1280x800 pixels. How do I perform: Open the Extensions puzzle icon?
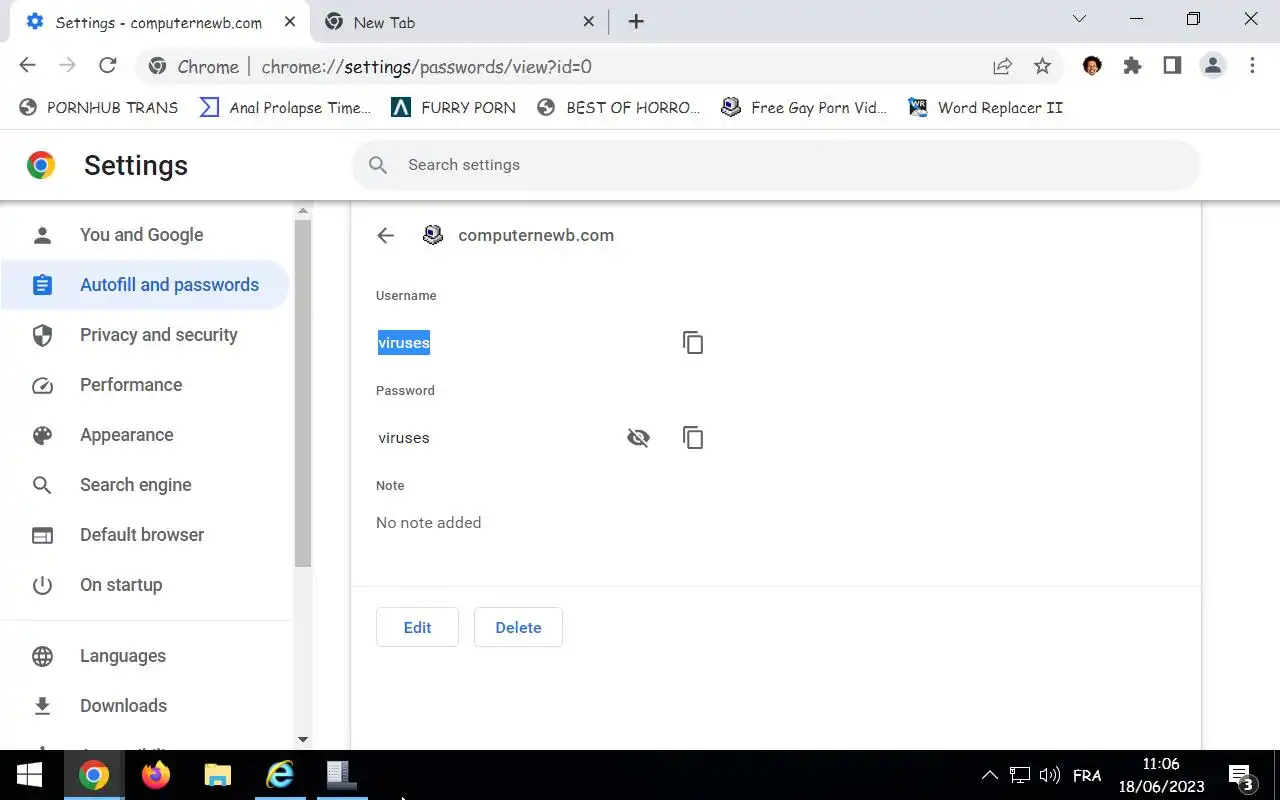[x=1132, y=66]
